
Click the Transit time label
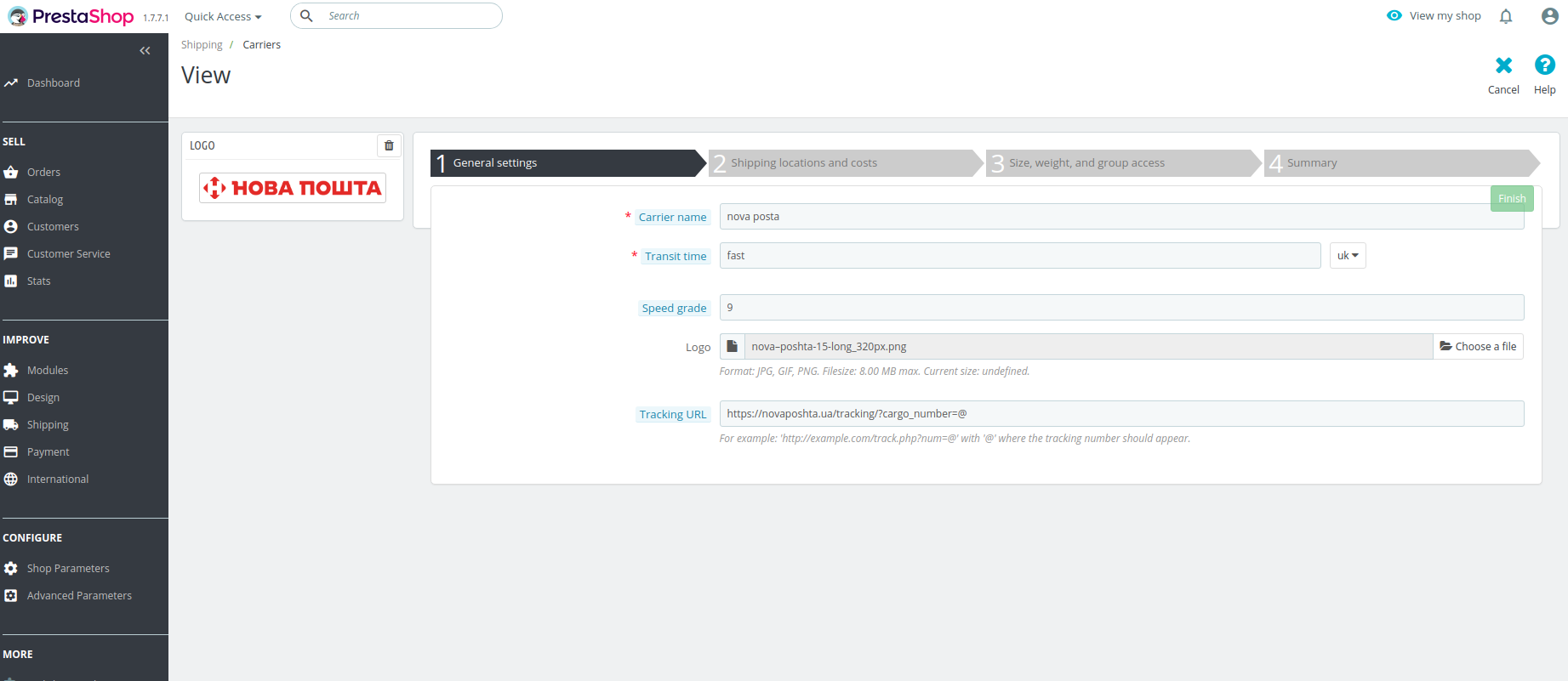coord(676,257)
